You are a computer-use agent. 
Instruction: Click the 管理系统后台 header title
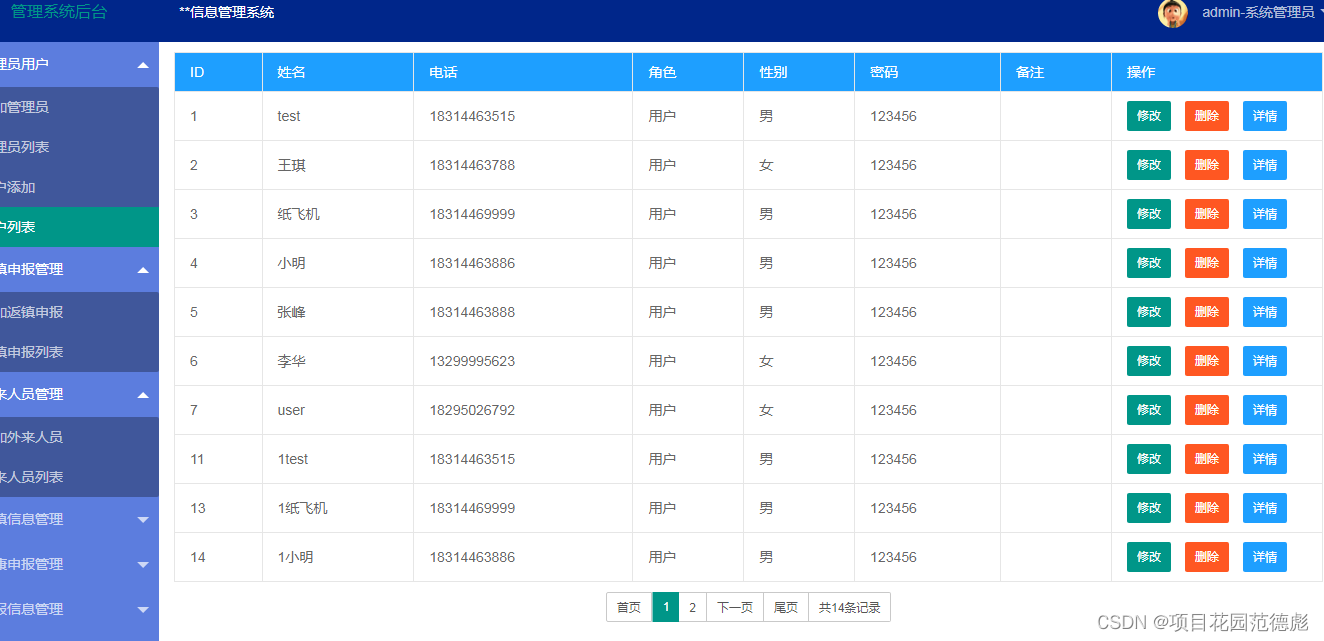tap(59, 12)
